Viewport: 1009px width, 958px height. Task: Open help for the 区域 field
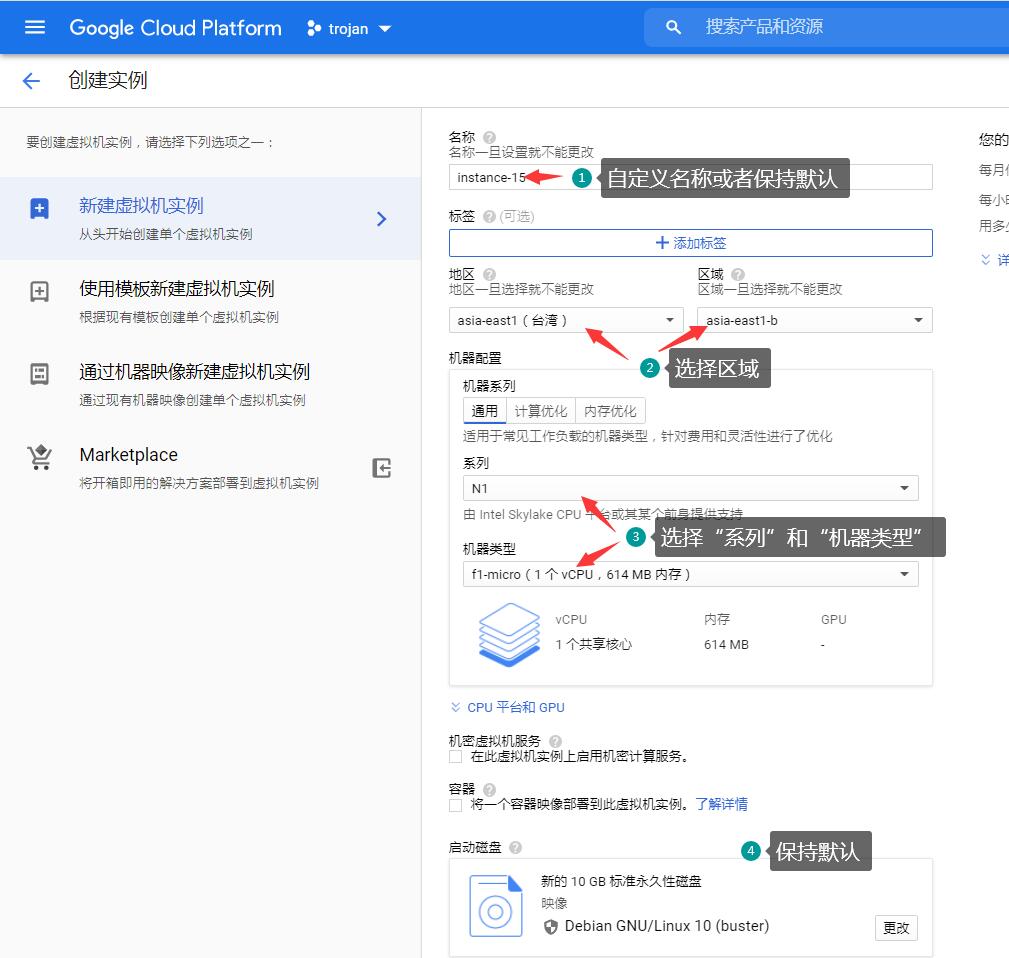tap(738, 274)
